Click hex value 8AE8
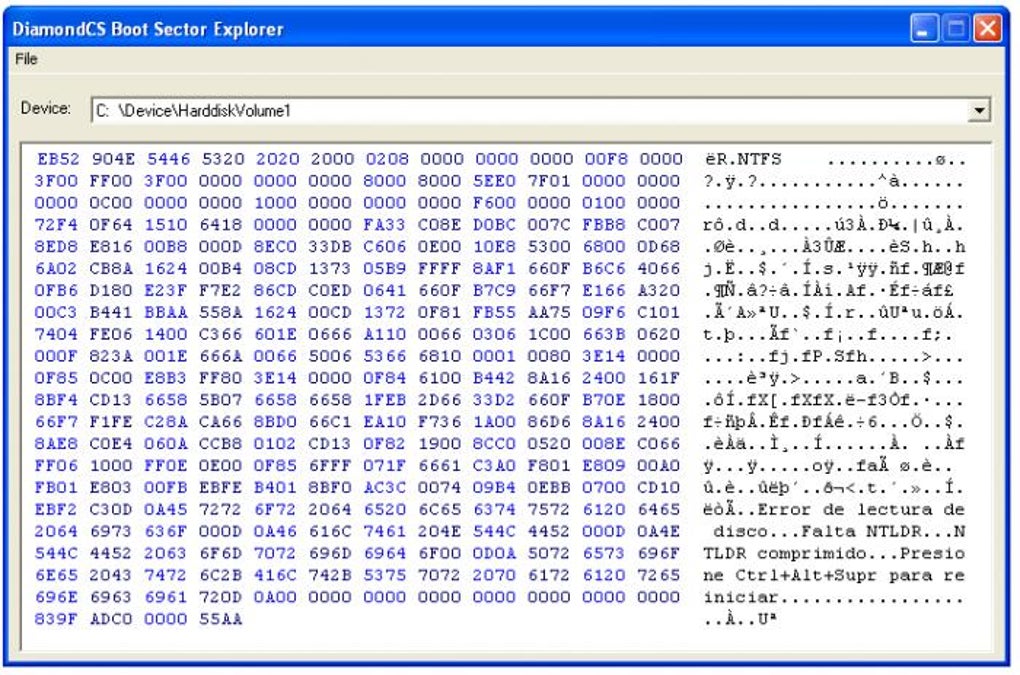1020x675 pixels. (x=57, y=444)
